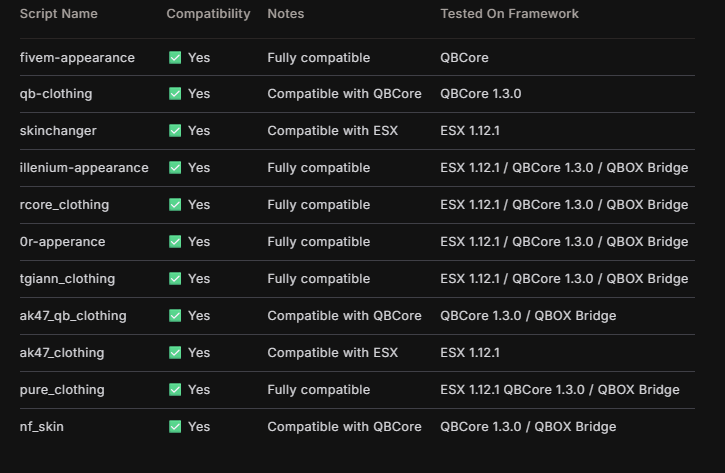Image resolution: width=725 pixels, height=473 pixels.
Task: Click Yes text in ak47_clothing row
Action: (x=199, y=353)
